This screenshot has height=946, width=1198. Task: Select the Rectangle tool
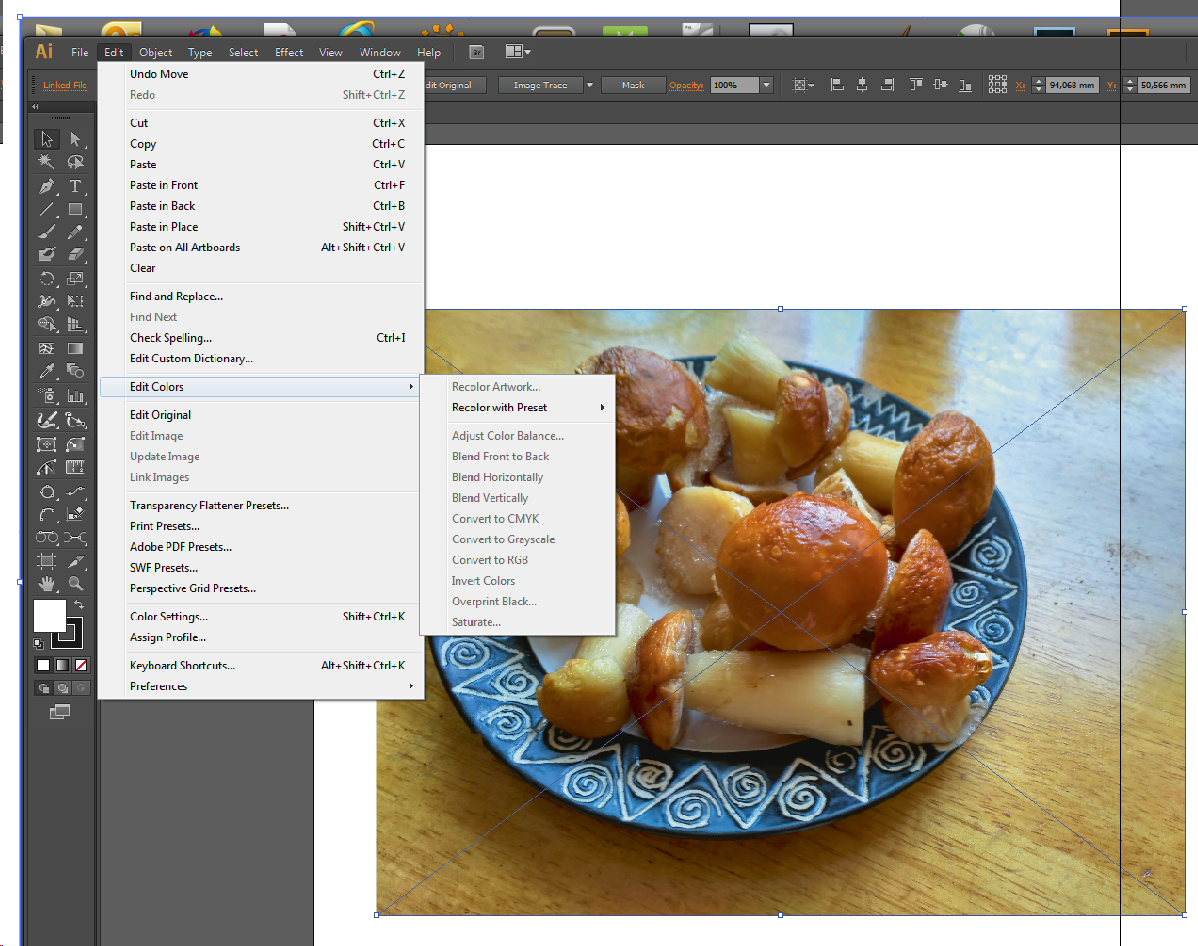coord(75,209)
